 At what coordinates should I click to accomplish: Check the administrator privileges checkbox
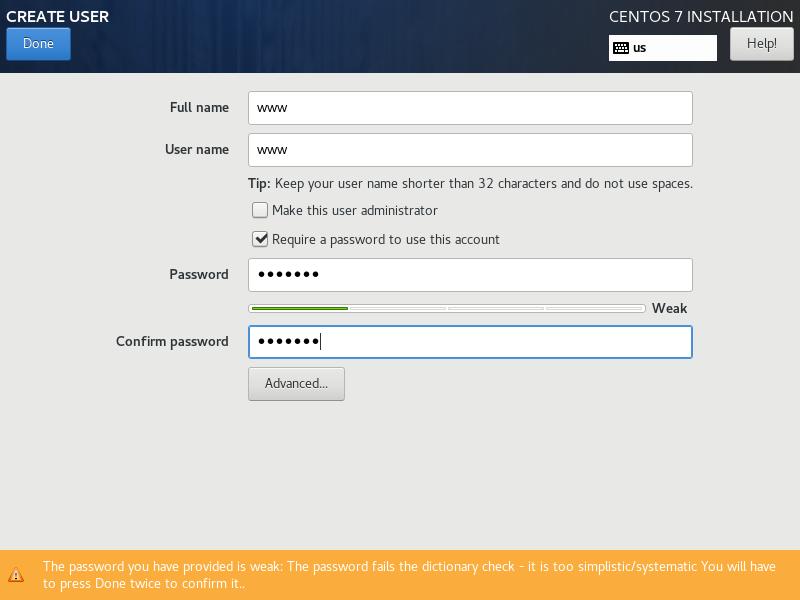(260, 210)
